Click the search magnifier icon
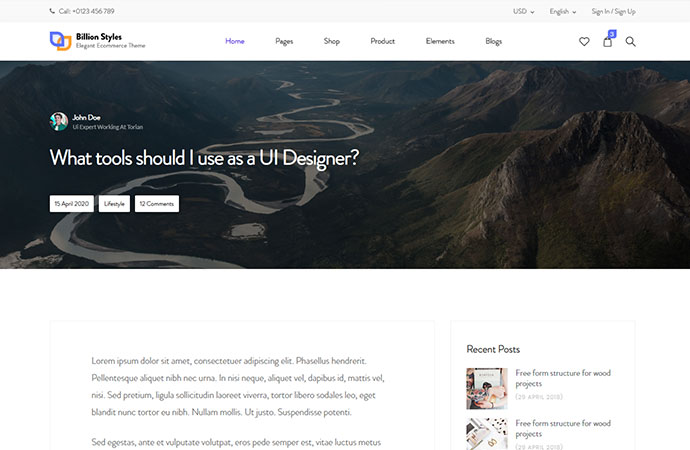Viewport: 690px width, 450px height. tap(630, 42)
